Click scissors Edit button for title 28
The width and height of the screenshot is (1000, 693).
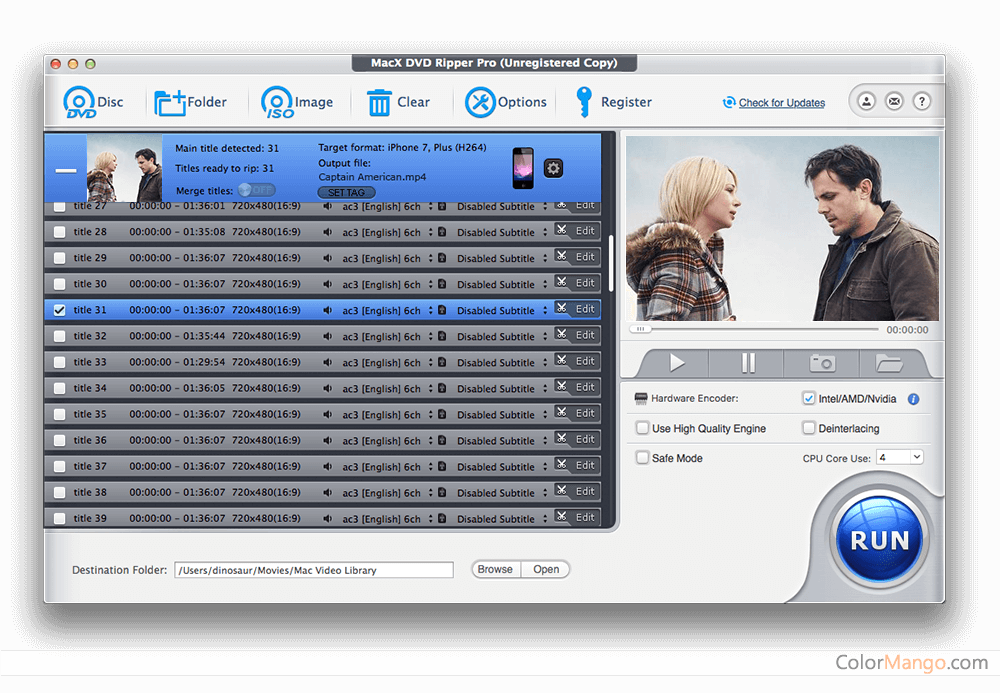pos(577,231)
